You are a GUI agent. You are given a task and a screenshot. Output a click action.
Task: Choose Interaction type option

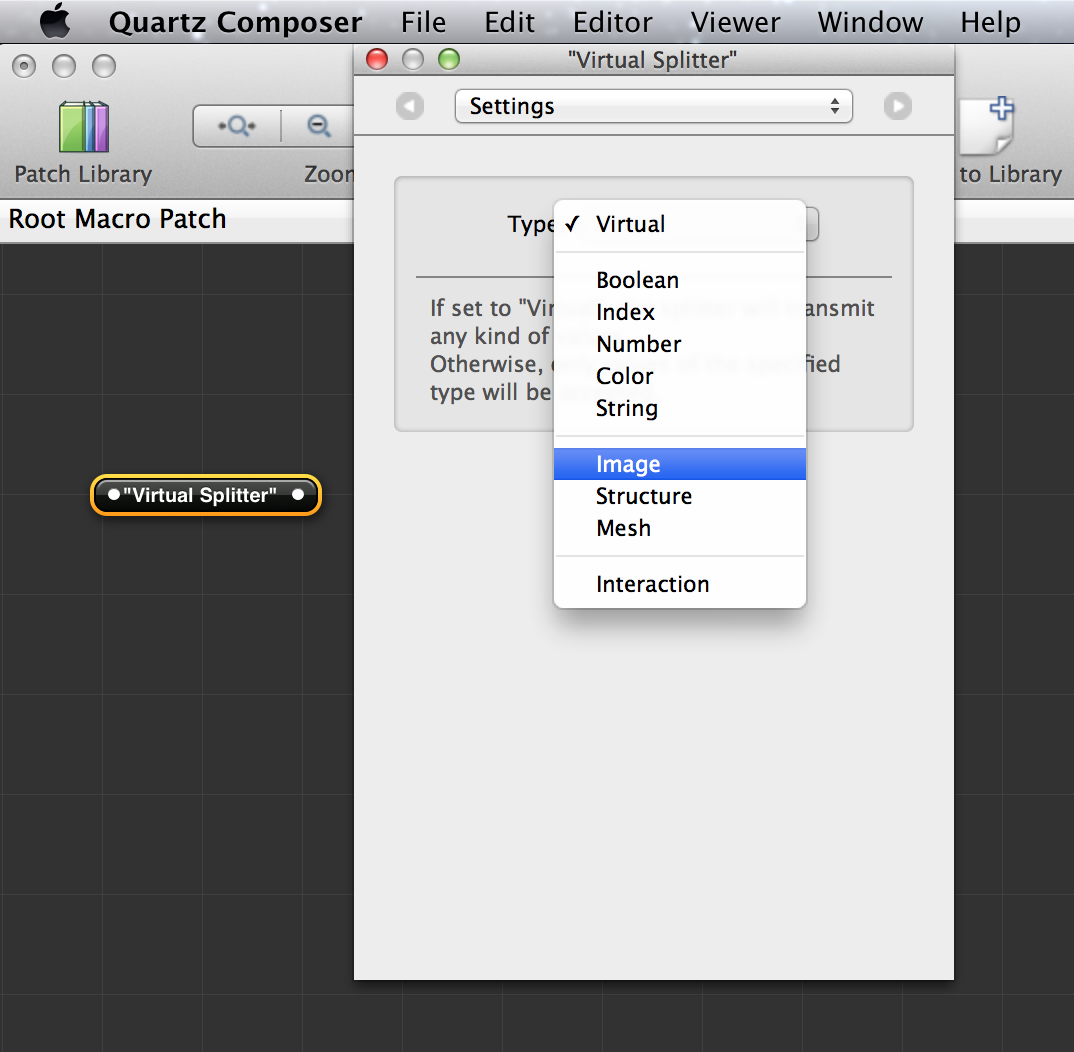[679, 584]
